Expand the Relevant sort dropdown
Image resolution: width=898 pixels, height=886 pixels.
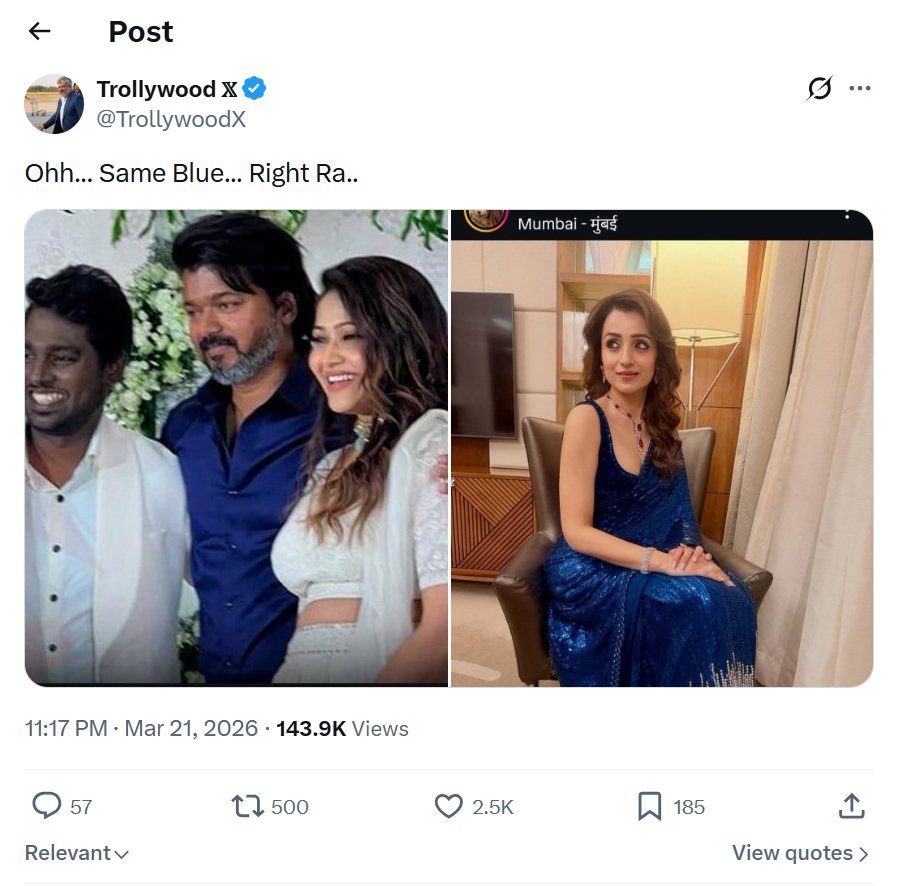[77, 853]
